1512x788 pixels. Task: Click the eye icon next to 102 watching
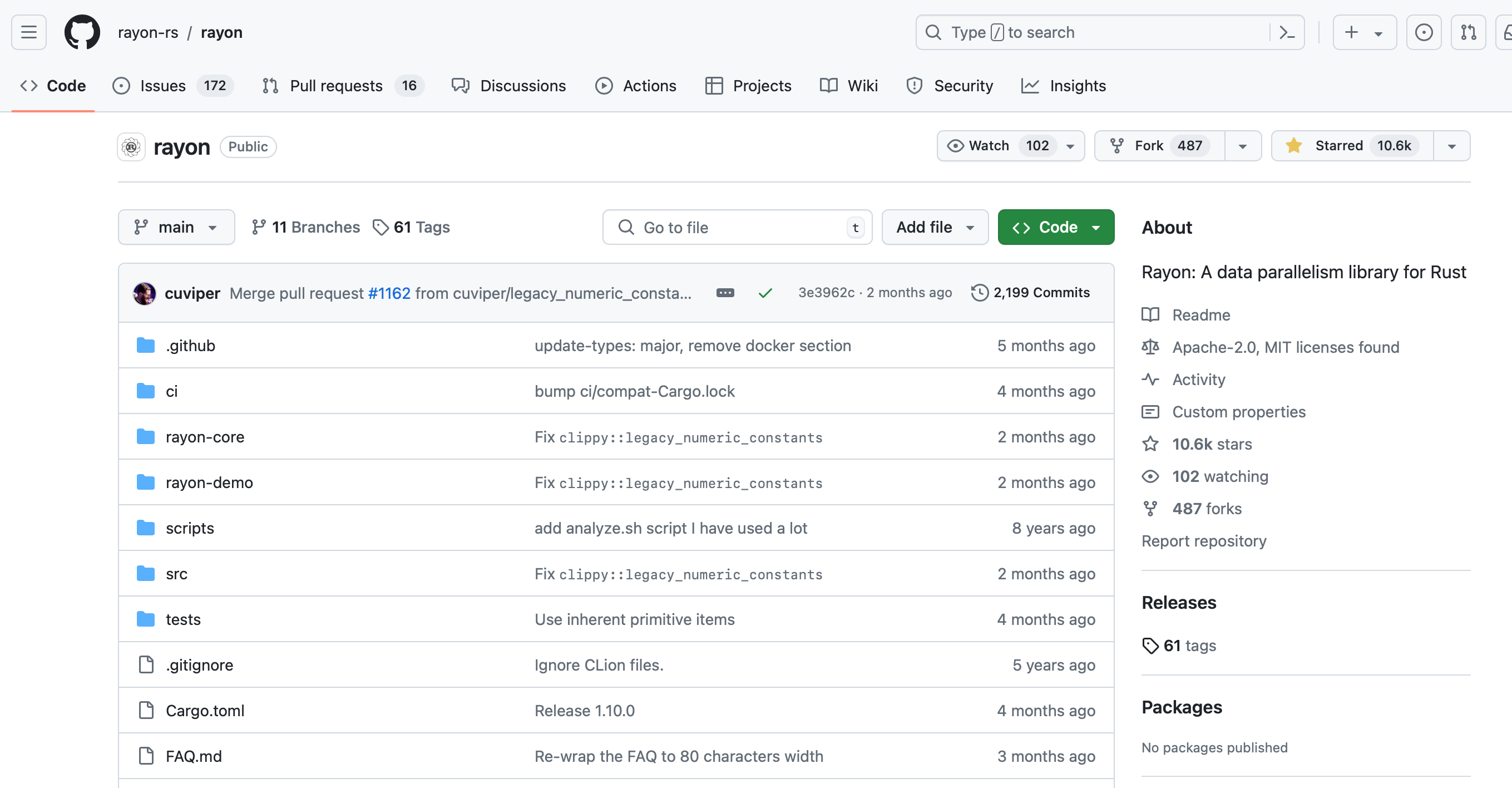(1150, 476)
